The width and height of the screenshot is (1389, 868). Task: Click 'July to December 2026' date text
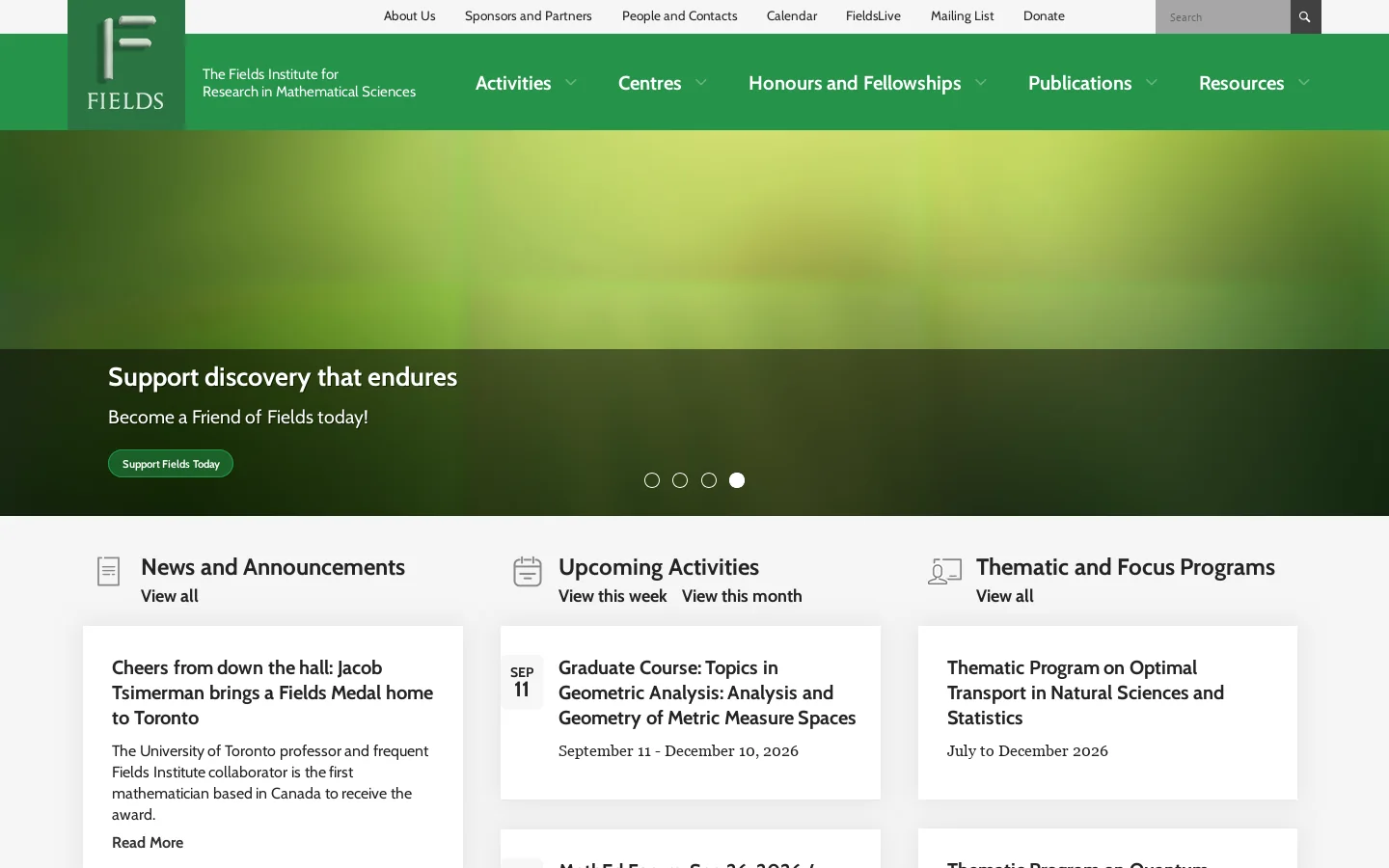click(1027, 751)
